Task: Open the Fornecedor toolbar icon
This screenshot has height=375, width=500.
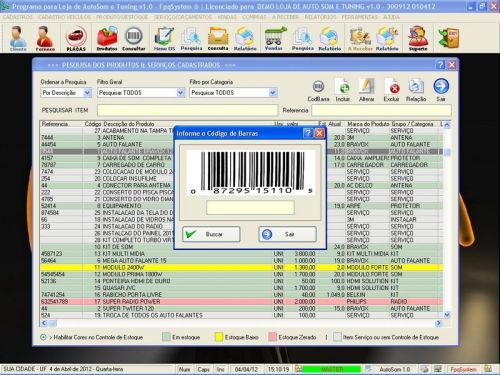Action: 45,39
